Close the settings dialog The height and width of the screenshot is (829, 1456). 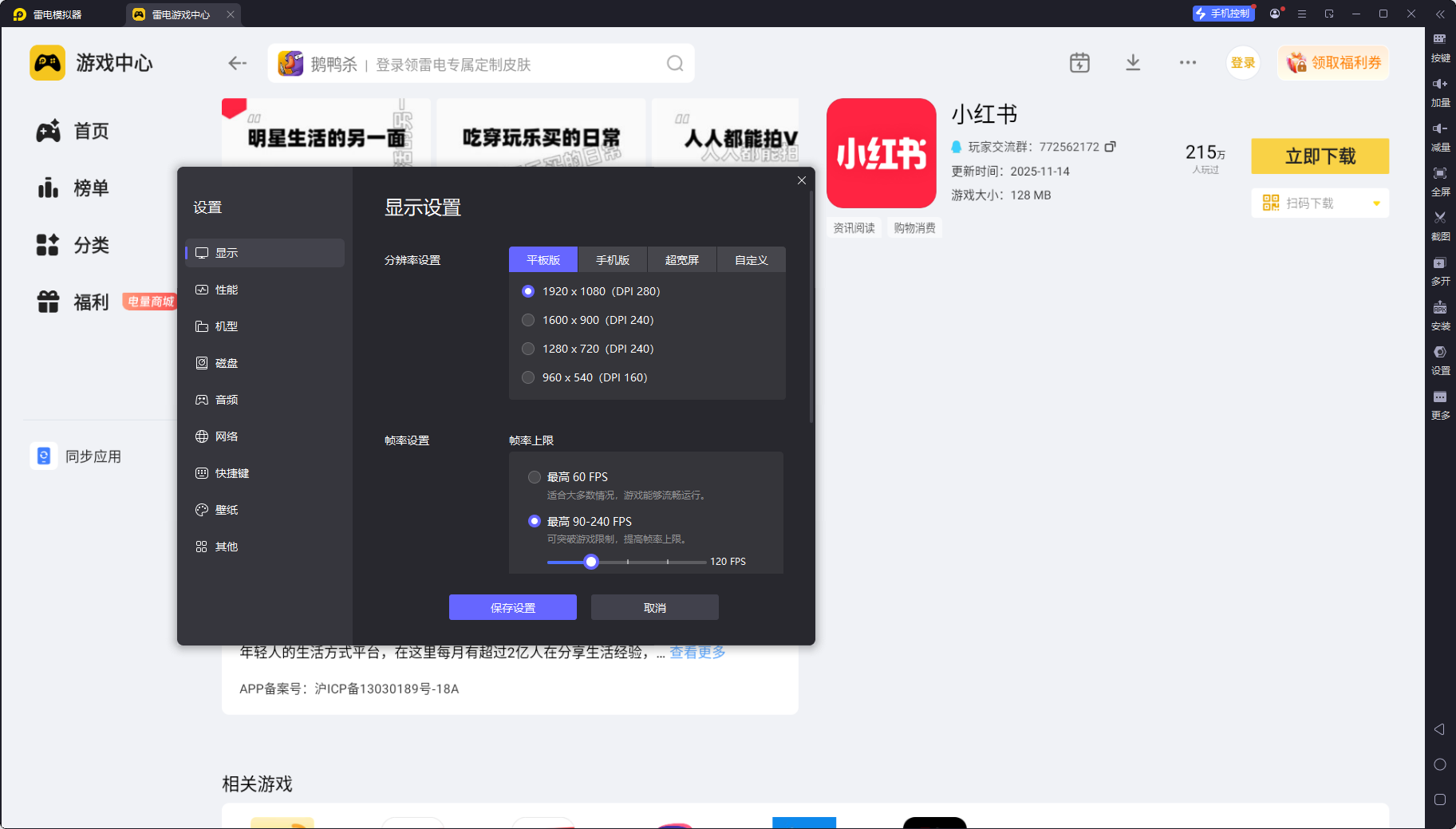pyautogui.click(x=802, y=180)
